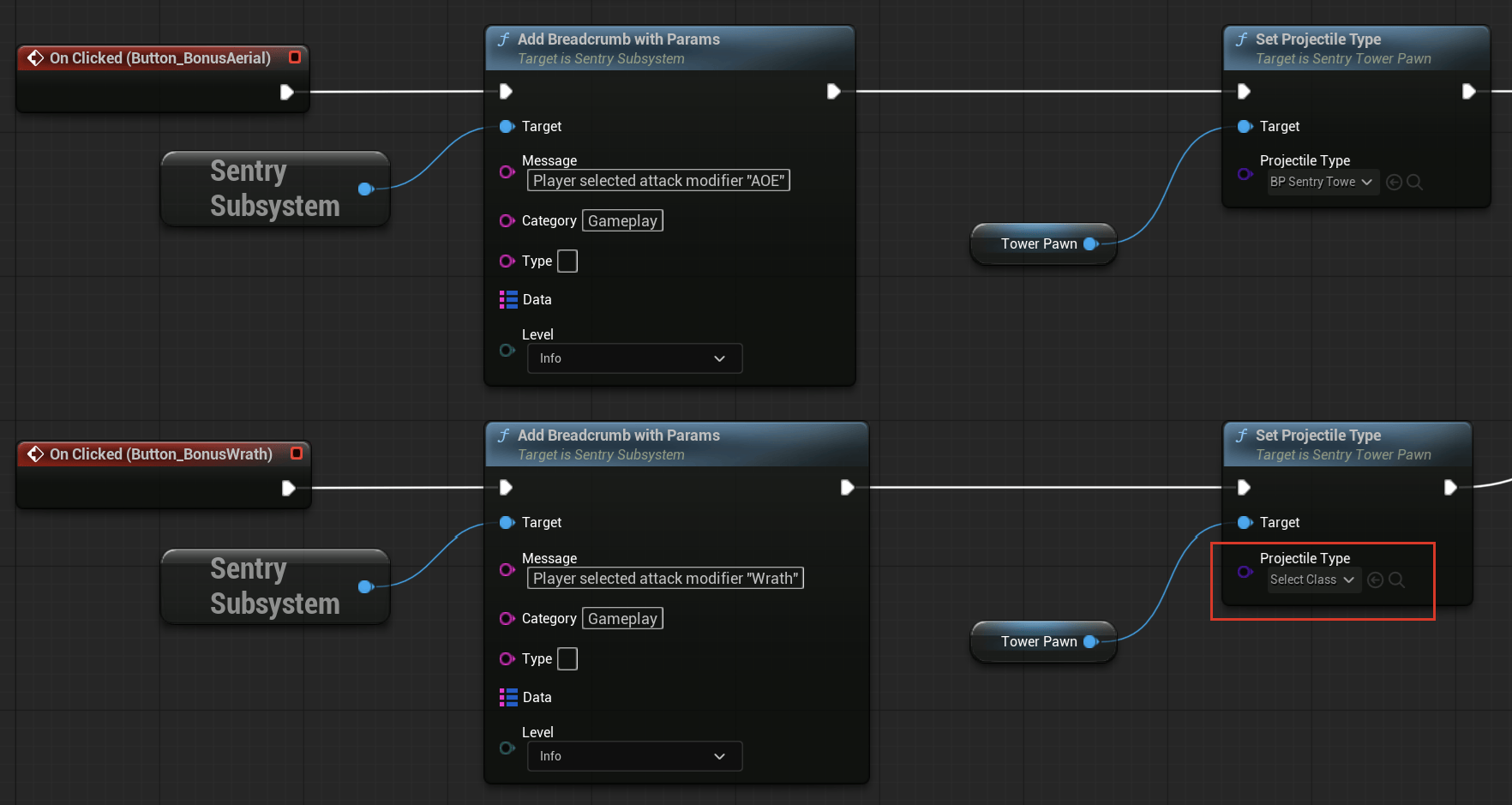Browse to BP Sentry Towe class in Content Browser

1414,182
